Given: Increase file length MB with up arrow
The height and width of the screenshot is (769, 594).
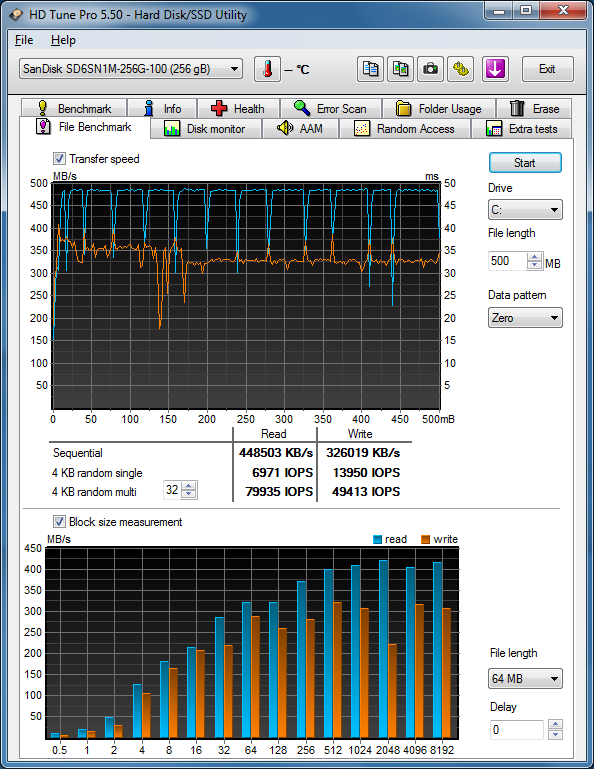Looking at the screenshot, I should [535, 257].
